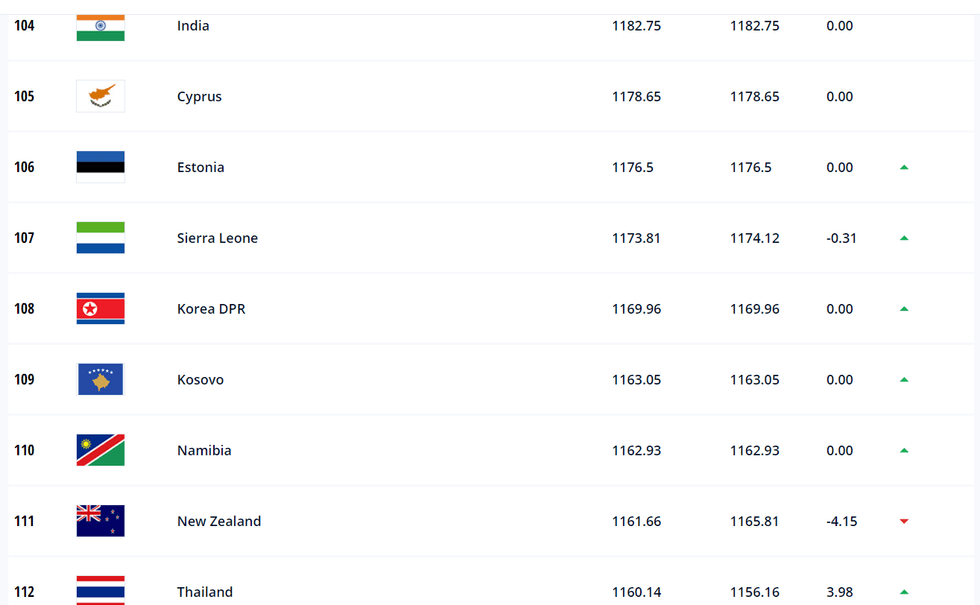Click the Sierra Leone flag
The image size is (980, 605).
pos(100,238)
